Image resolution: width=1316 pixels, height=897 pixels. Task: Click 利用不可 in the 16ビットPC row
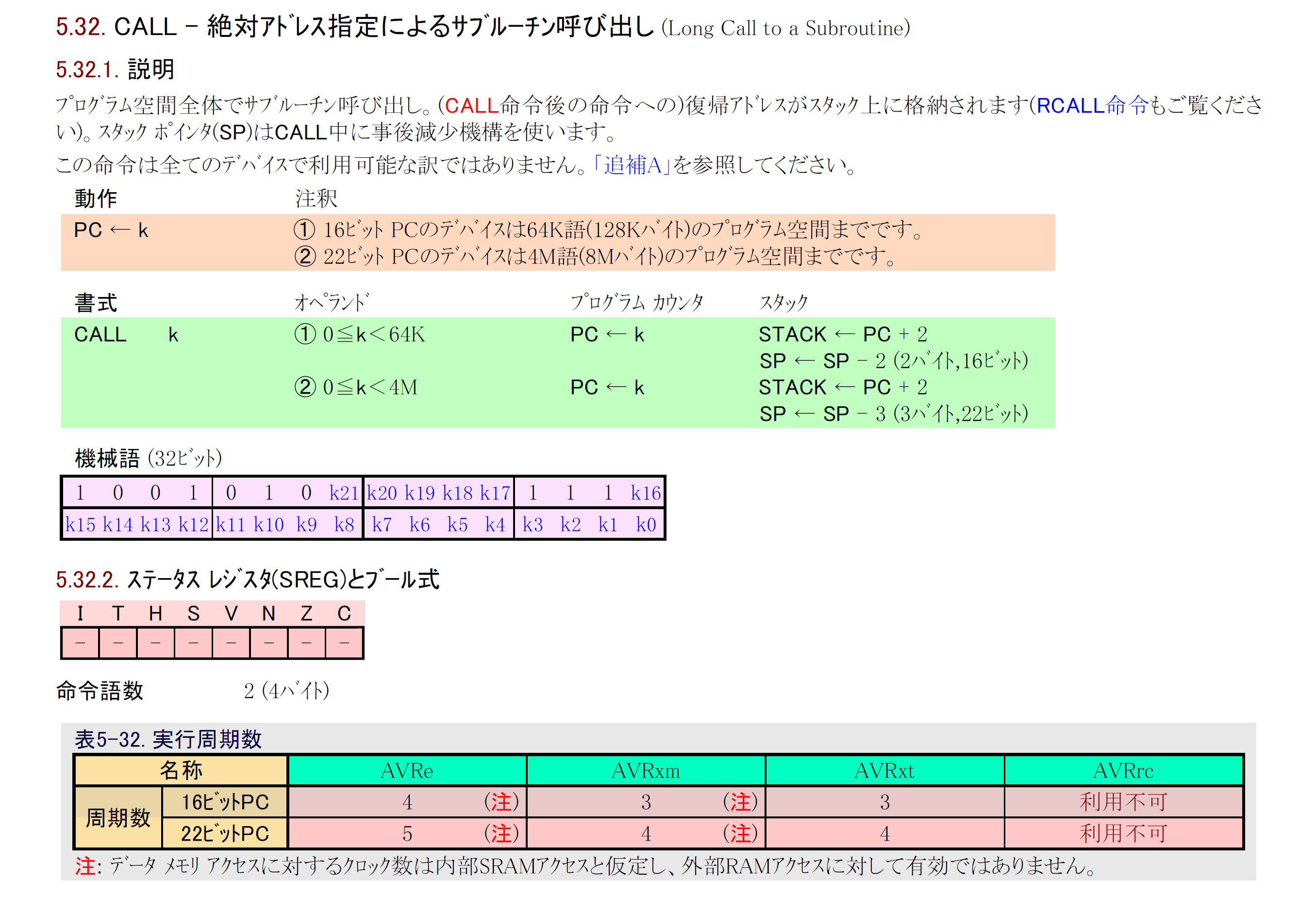[x=1123, y=801]
